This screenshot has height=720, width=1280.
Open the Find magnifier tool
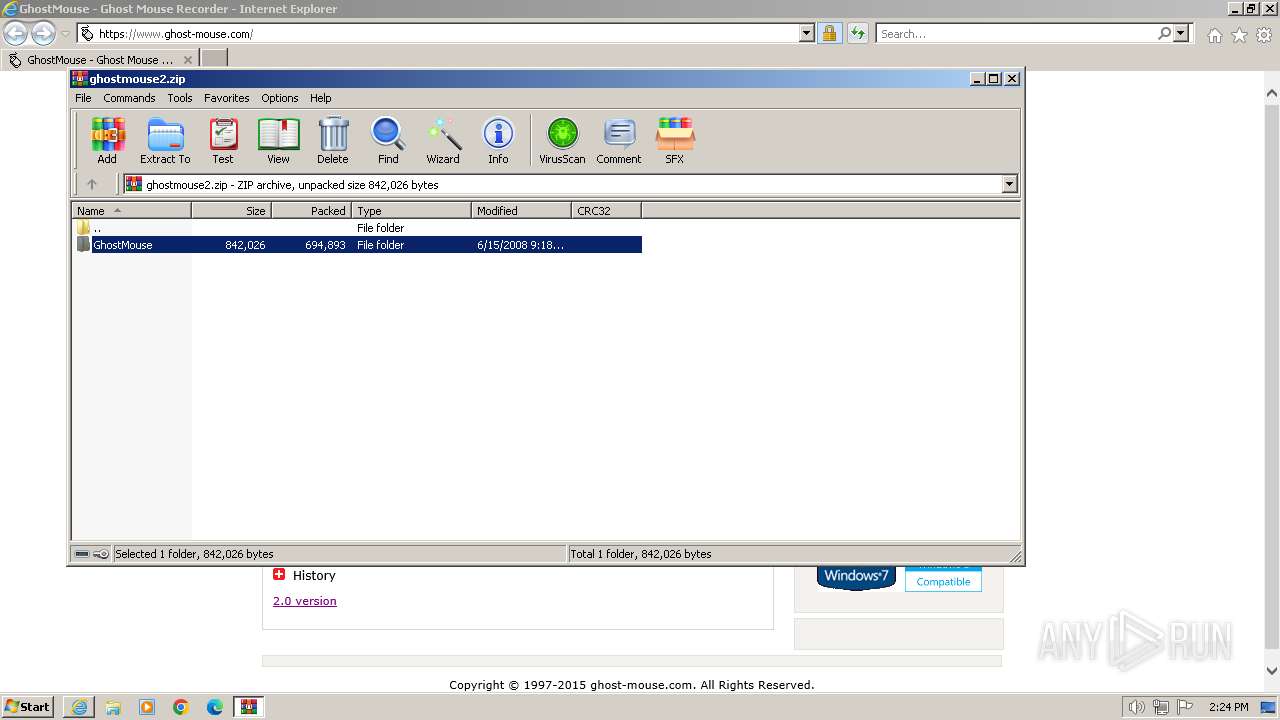pos(388,140)
